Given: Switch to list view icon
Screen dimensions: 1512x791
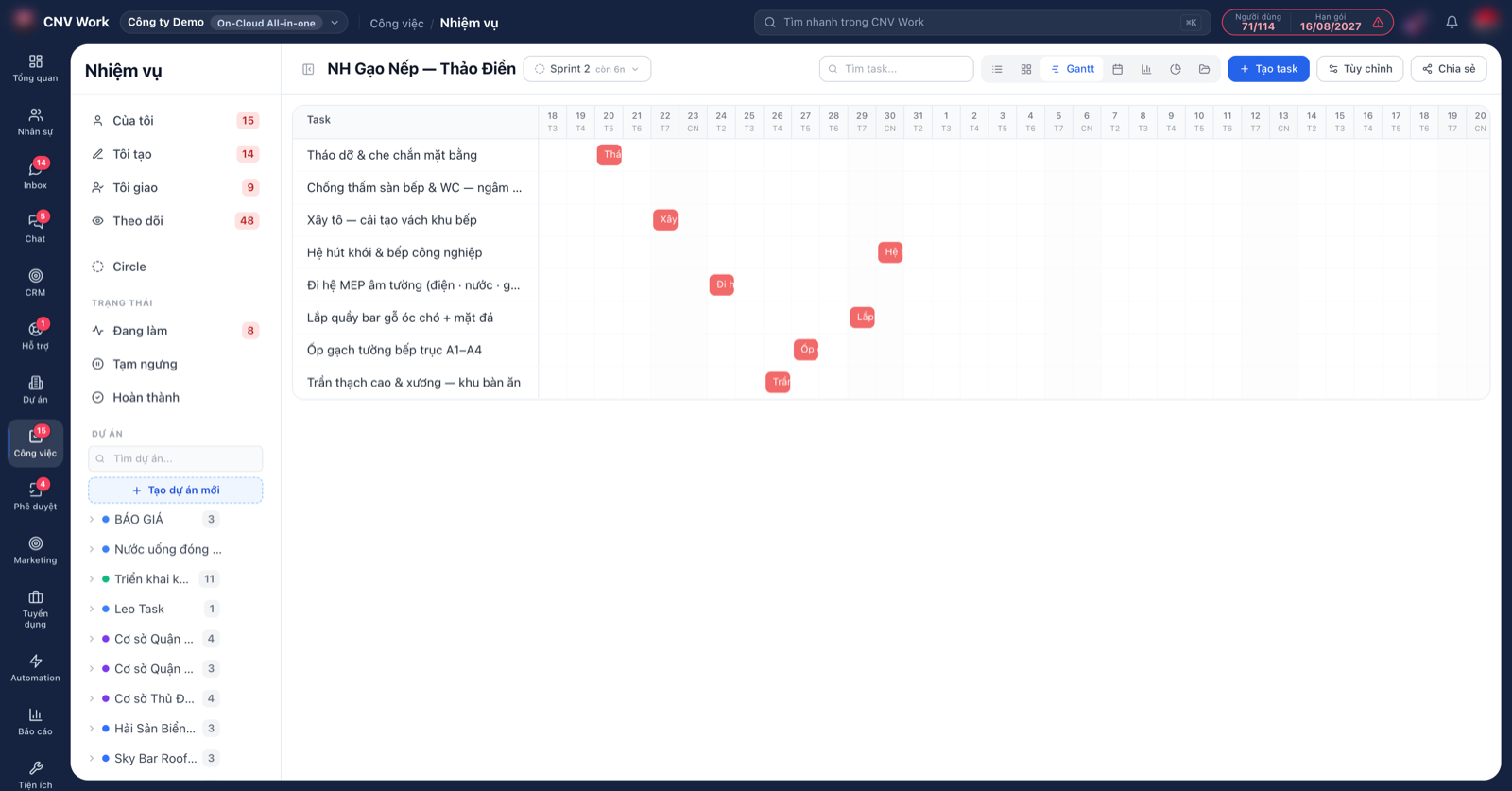Looking at the screenshot, I should coord(997,69).
